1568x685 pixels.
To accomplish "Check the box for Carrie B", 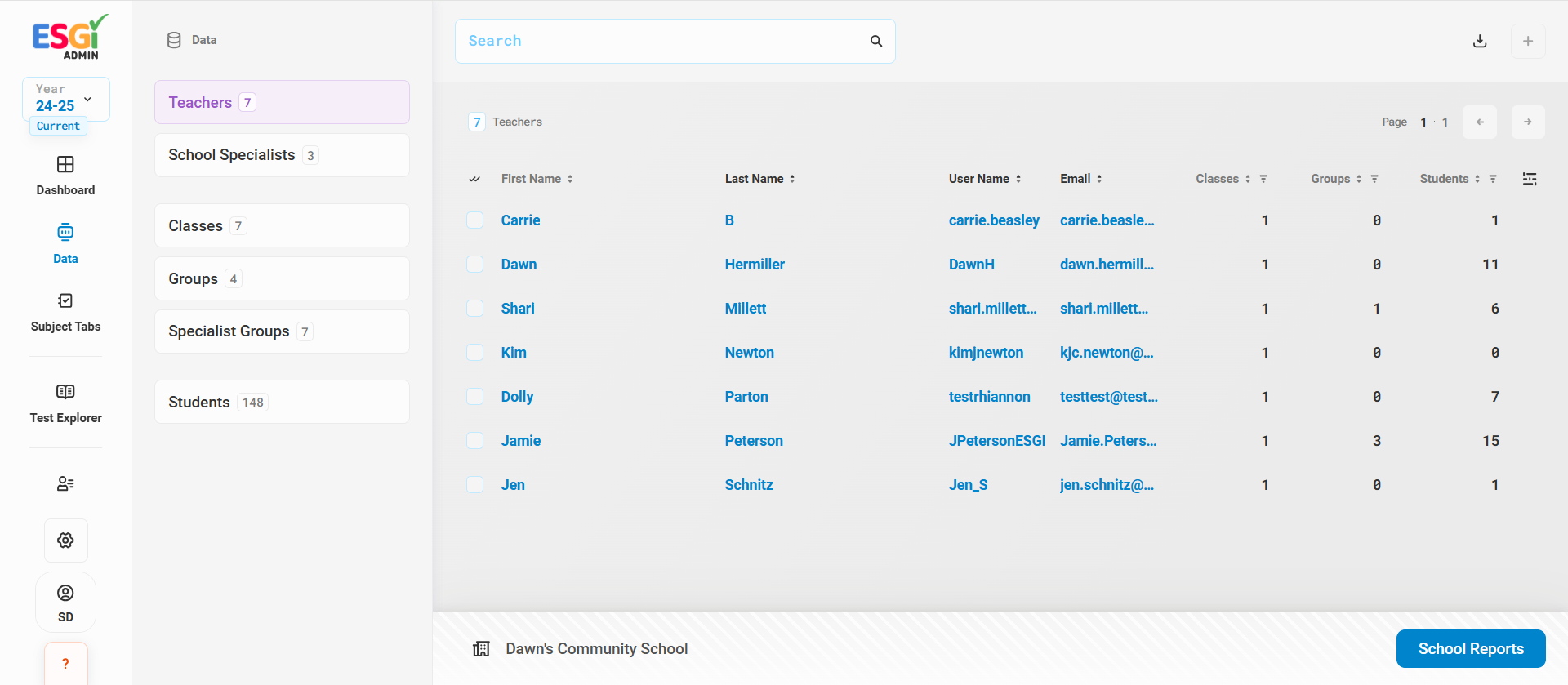I will 474,220.
